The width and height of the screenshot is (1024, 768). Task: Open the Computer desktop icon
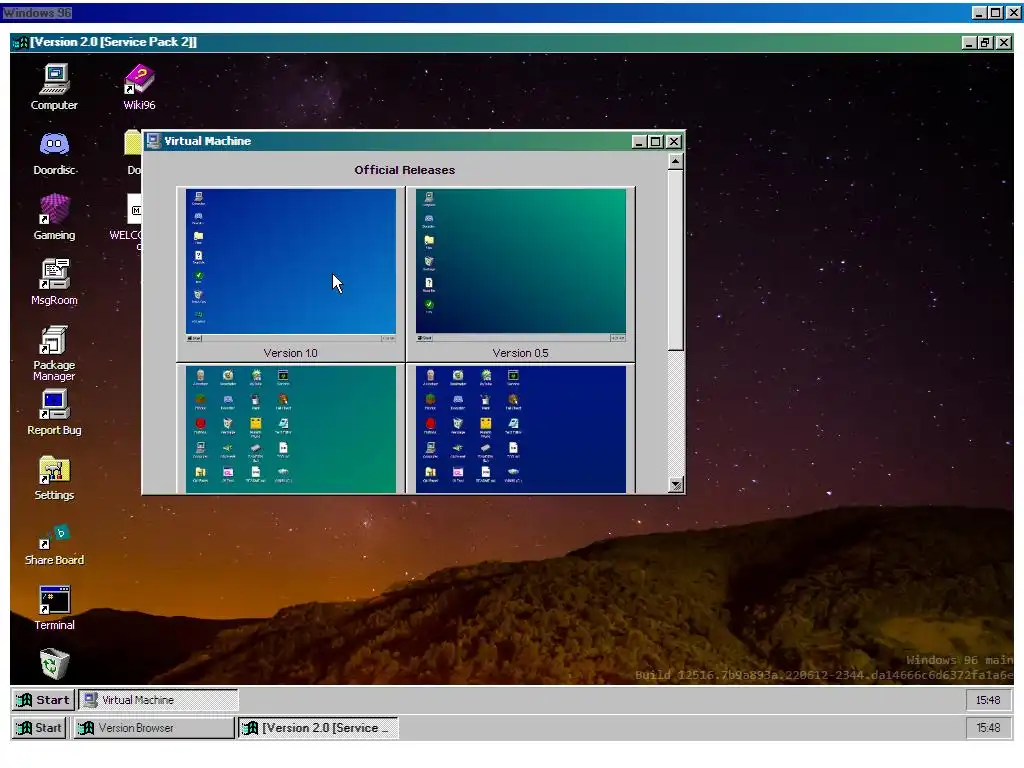tap(54, 86)
